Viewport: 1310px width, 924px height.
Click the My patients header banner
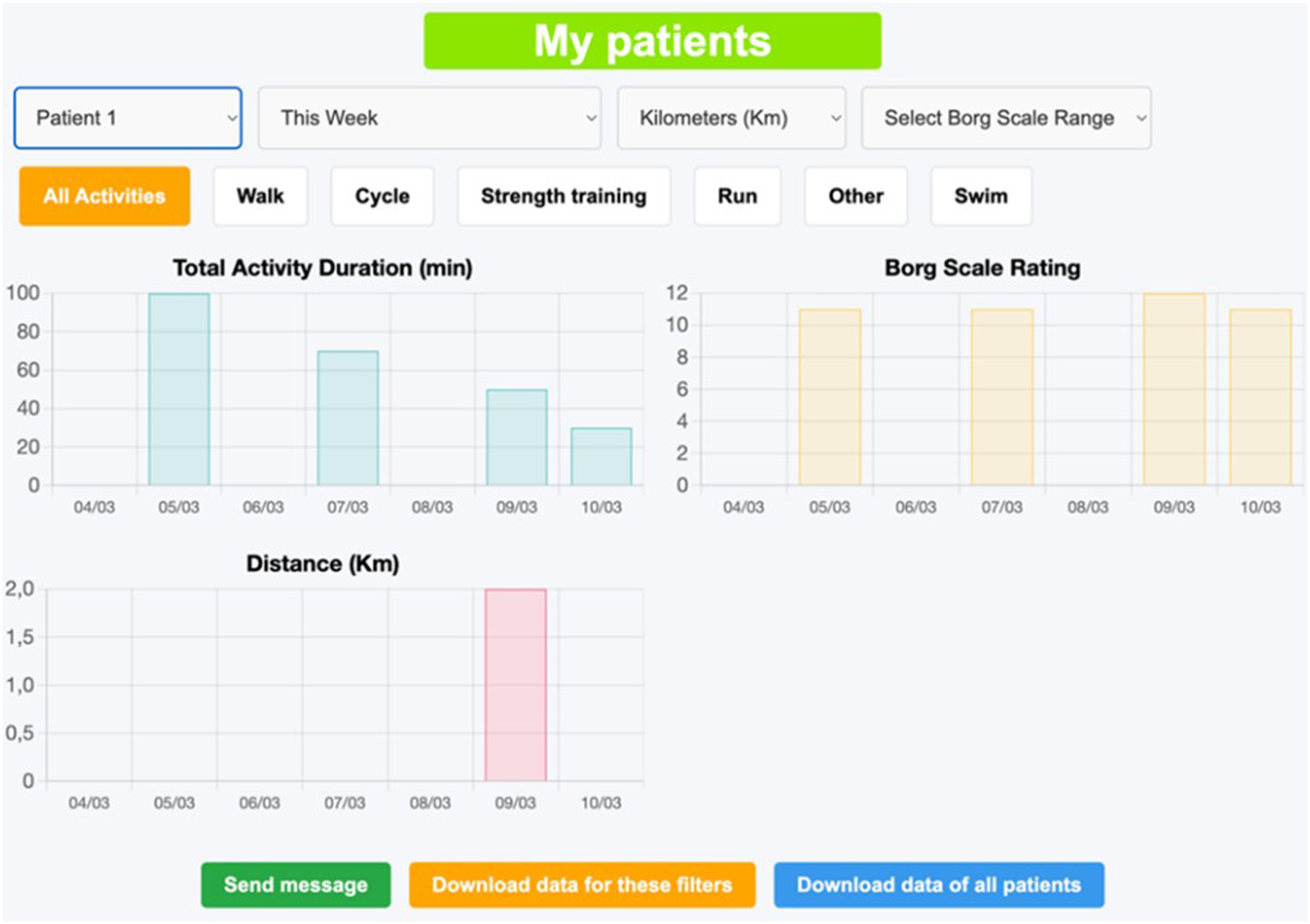coord(653,41)
